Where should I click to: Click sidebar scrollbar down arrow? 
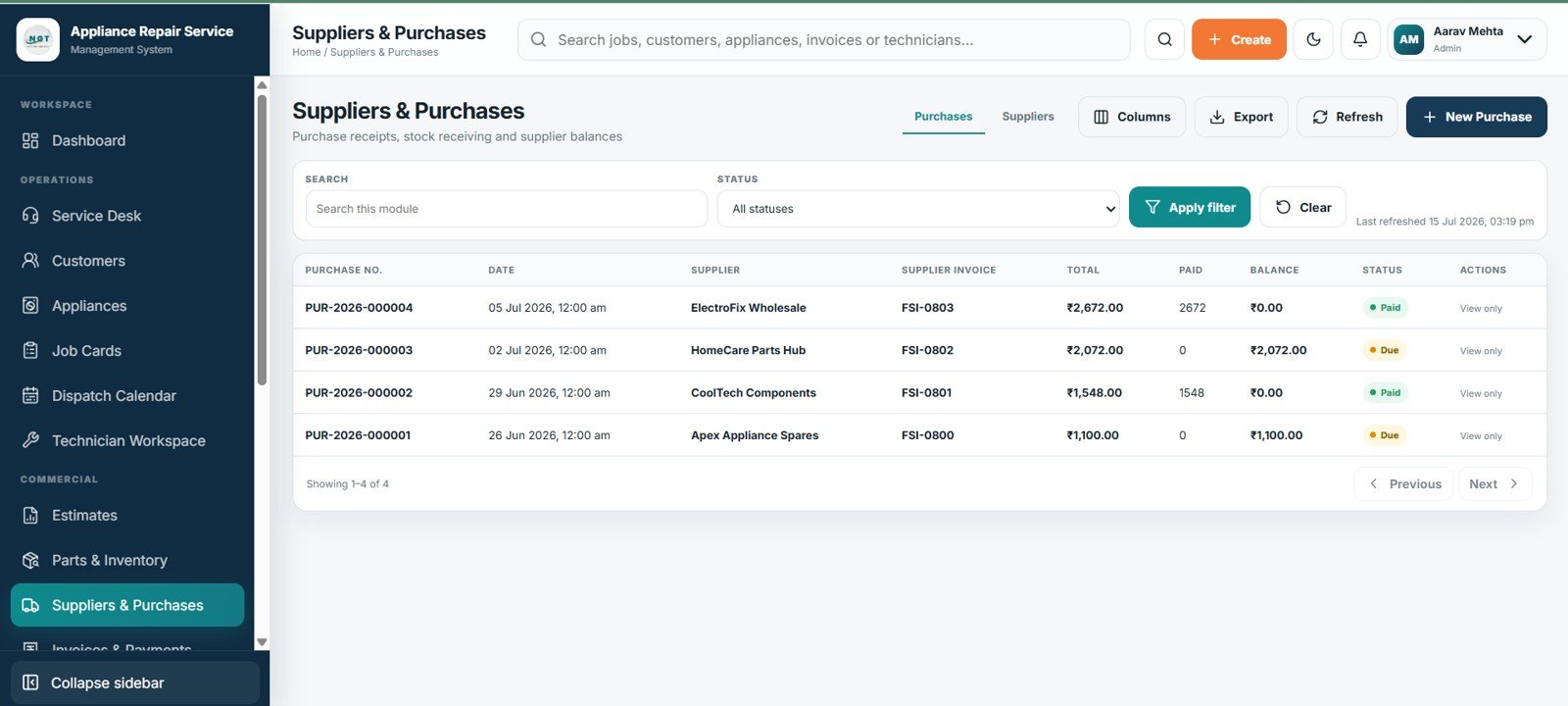tap(262, 642)
